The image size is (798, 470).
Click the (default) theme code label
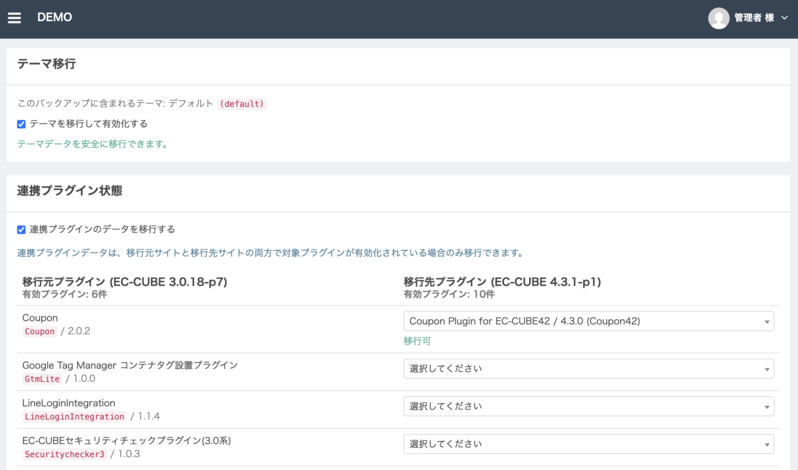[x=242, y=104]
